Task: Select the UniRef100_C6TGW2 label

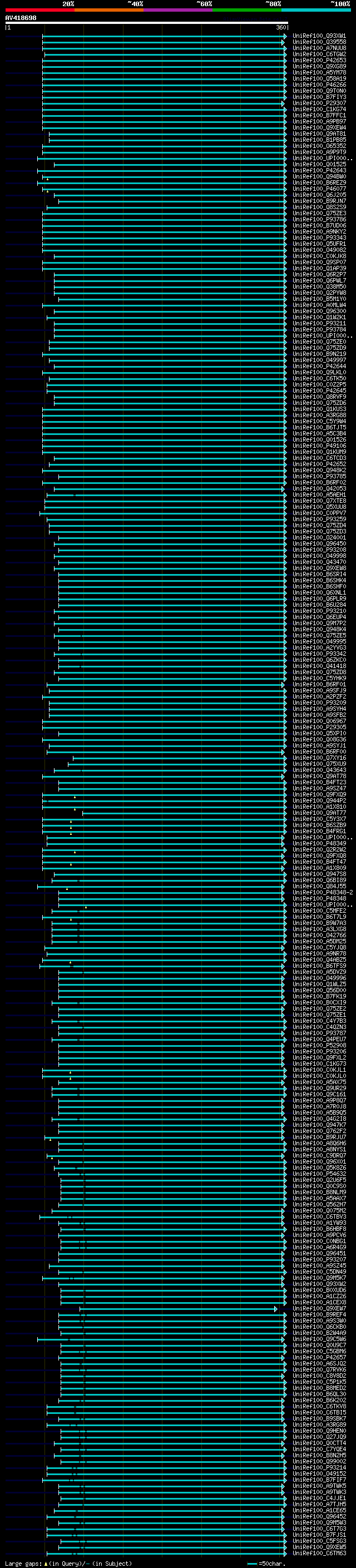Action: (319, 54)
